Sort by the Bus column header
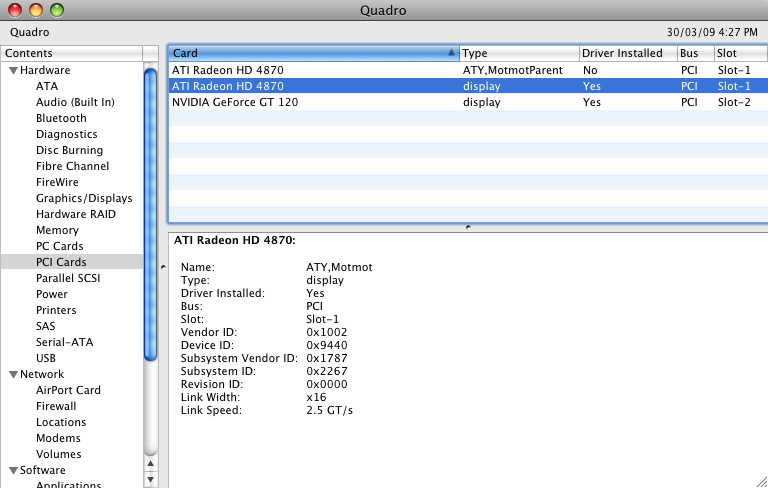The height and width of the screenshot is (488, 768). (696, 53)
